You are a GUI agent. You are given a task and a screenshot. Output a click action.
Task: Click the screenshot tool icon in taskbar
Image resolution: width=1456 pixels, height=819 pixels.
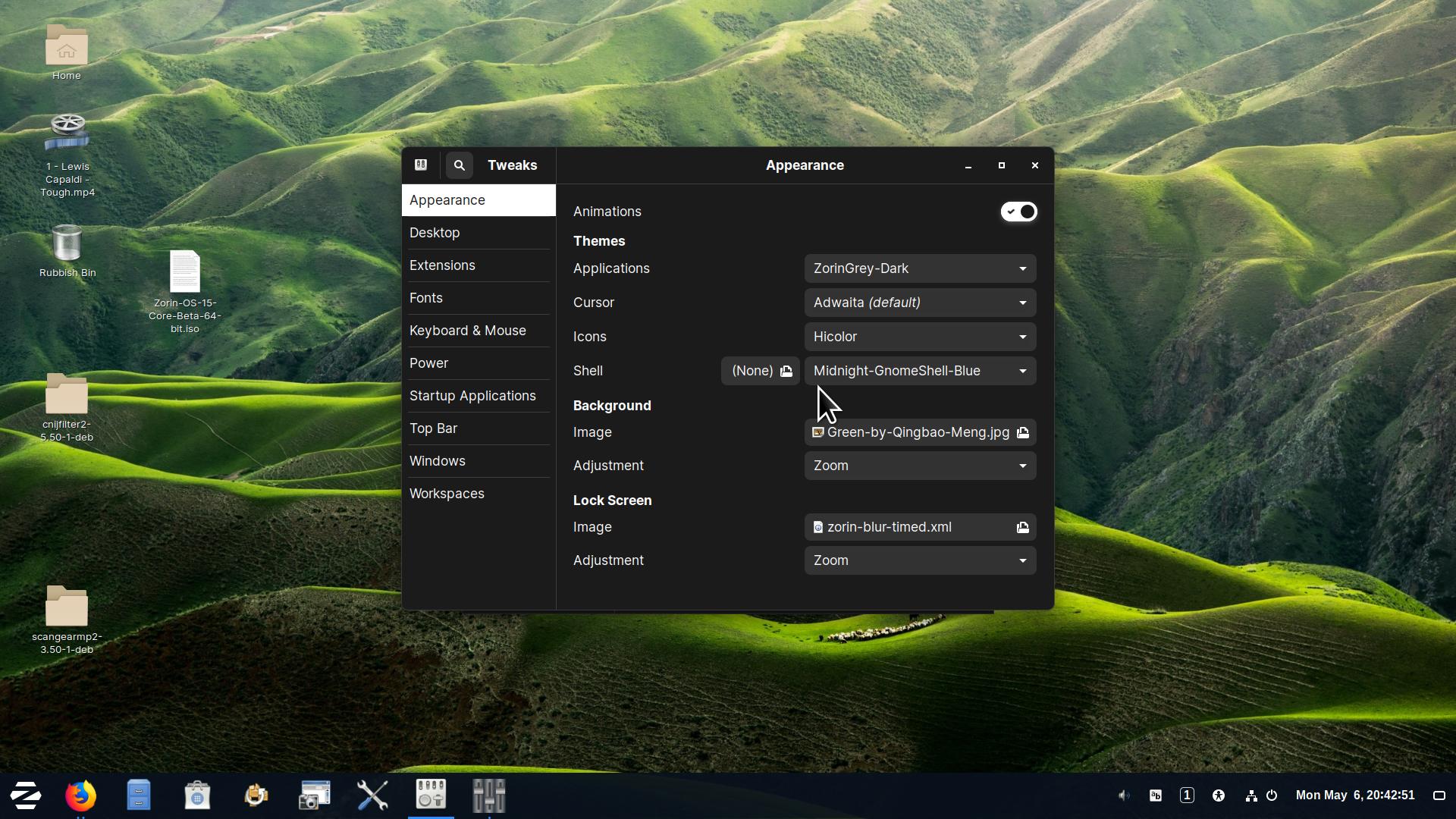point(313,794)
